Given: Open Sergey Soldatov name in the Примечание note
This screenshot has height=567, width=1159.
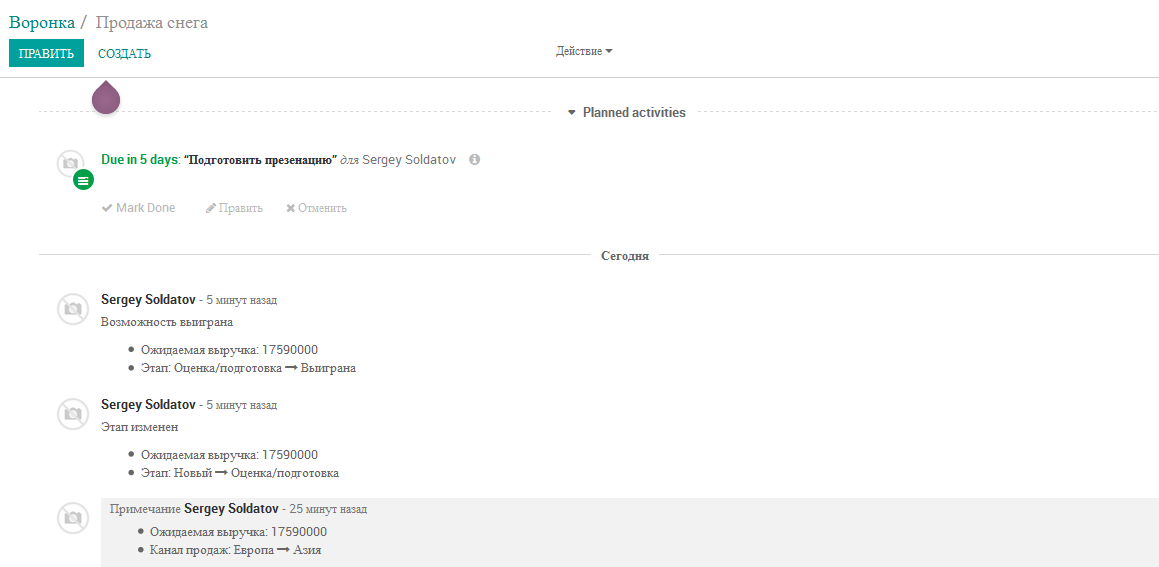Looking at the screenshot, I should [x=231, y=509].
